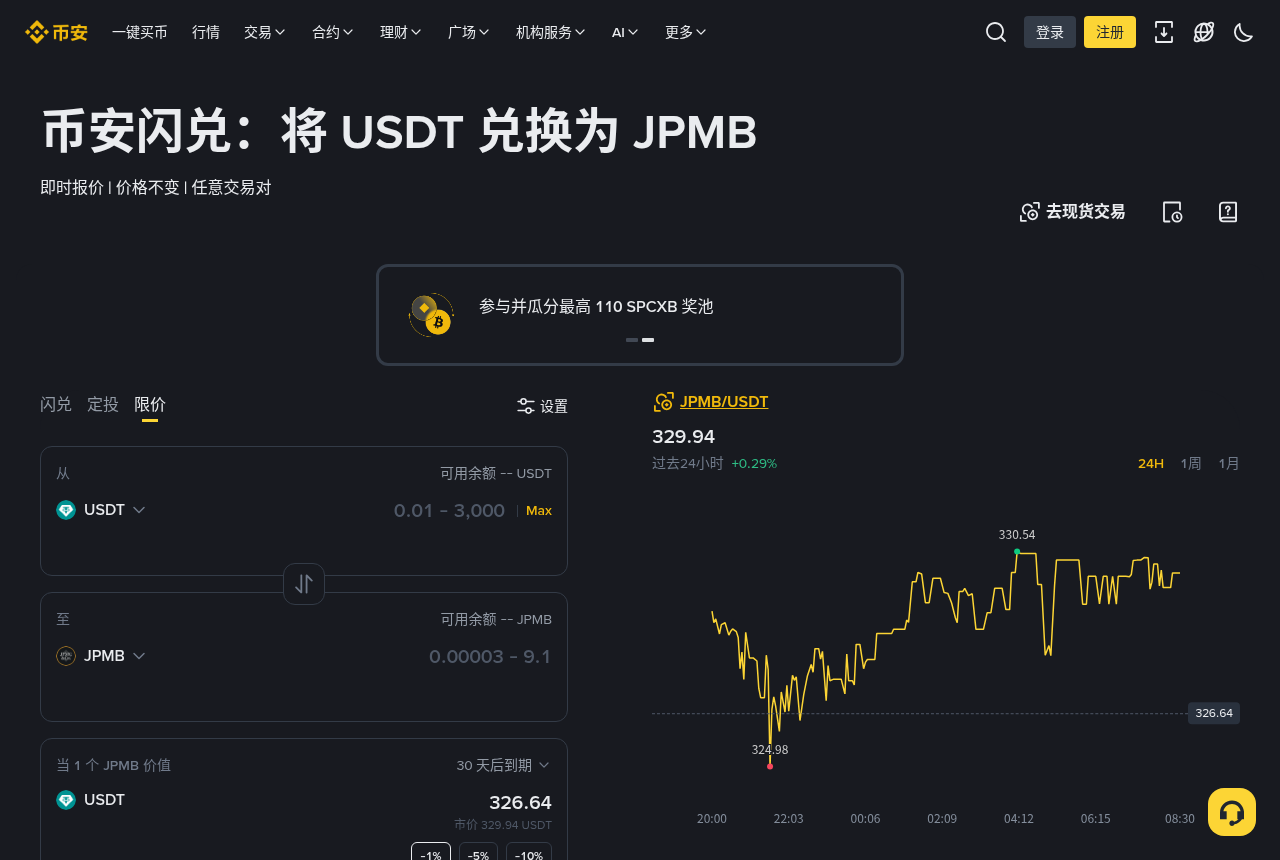Click the chart icon beside JPMB/USDT
Screen dimensions: 1280x860
pyautogui.click(x=664, y=402)
